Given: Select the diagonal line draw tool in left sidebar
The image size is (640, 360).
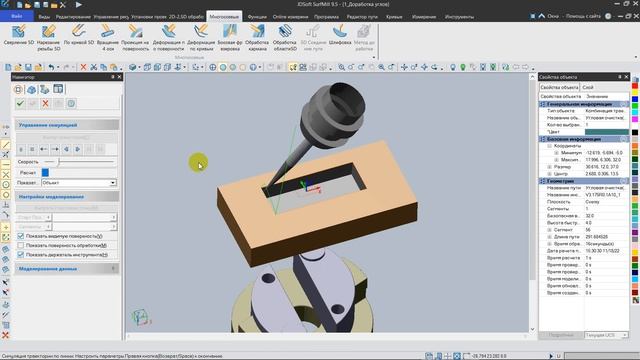Looking at the screenshot, I should (6, 145).
